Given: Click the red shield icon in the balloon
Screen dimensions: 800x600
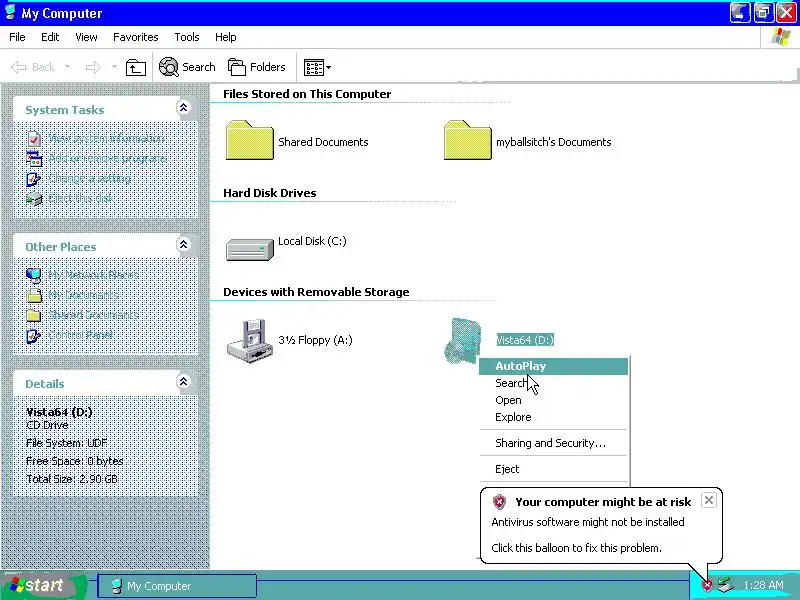Looking at the screenshot, I should click(499, 502).
